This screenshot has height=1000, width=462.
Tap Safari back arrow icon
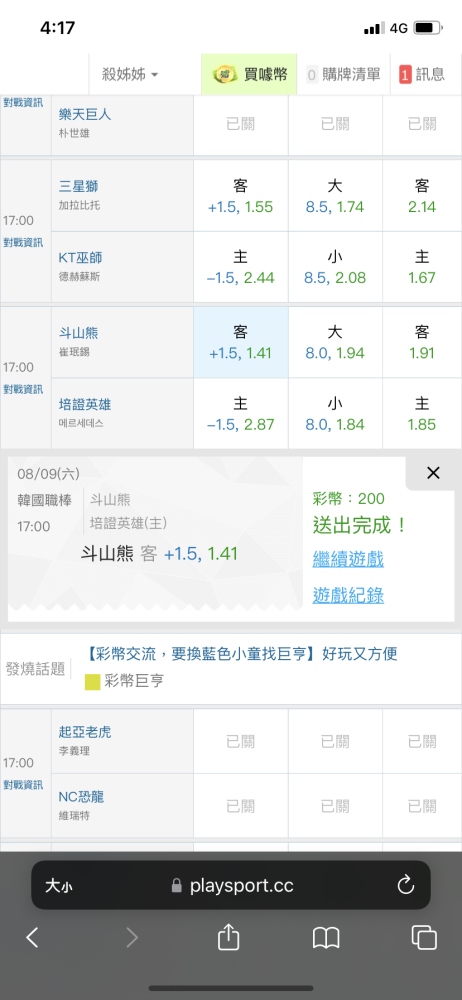[x=33, y=938]
